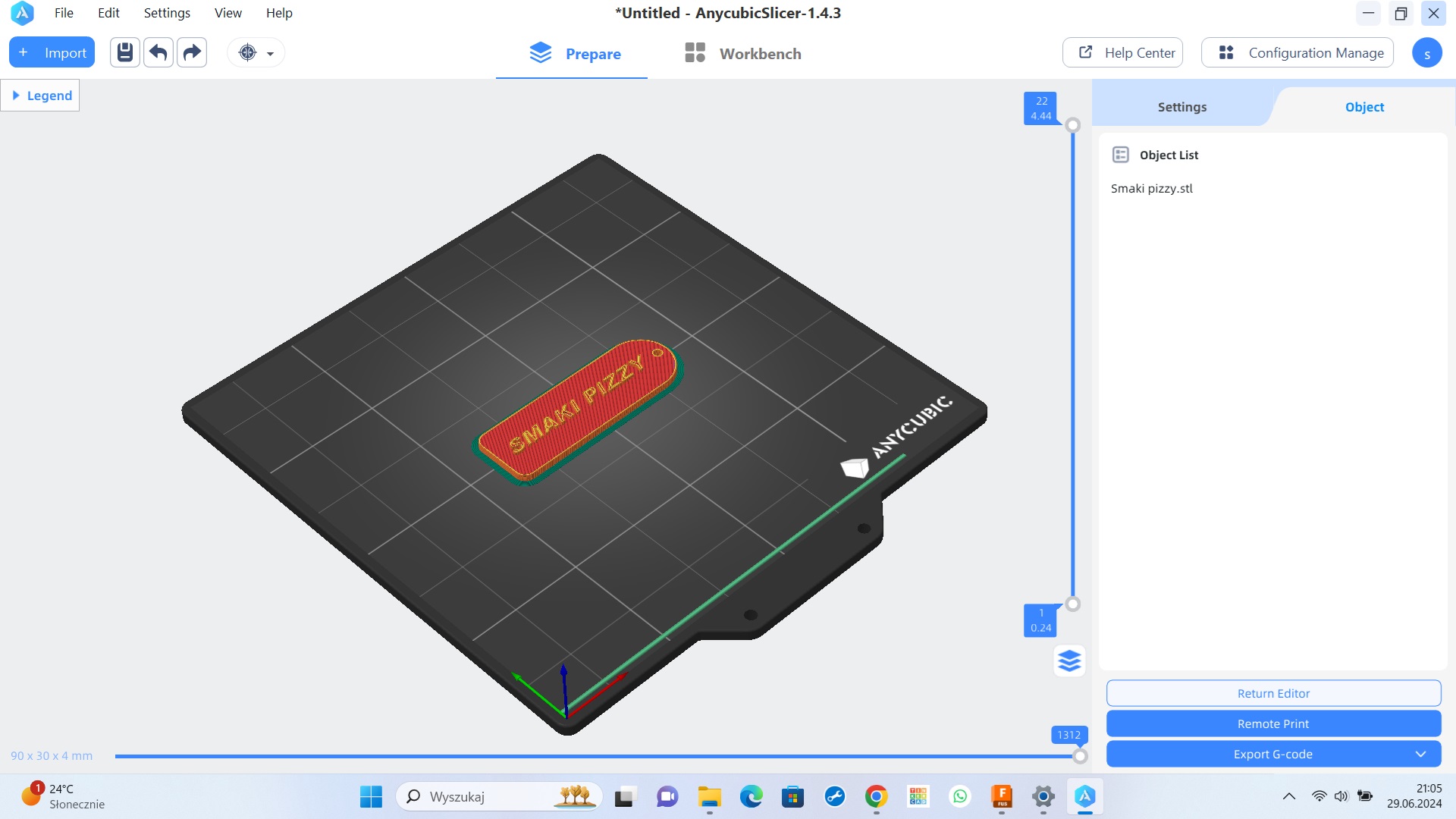Screen dimensions: 1456x819
Task: Click the auto-arrange target icon on toolbar
Action: click(246, 52)
